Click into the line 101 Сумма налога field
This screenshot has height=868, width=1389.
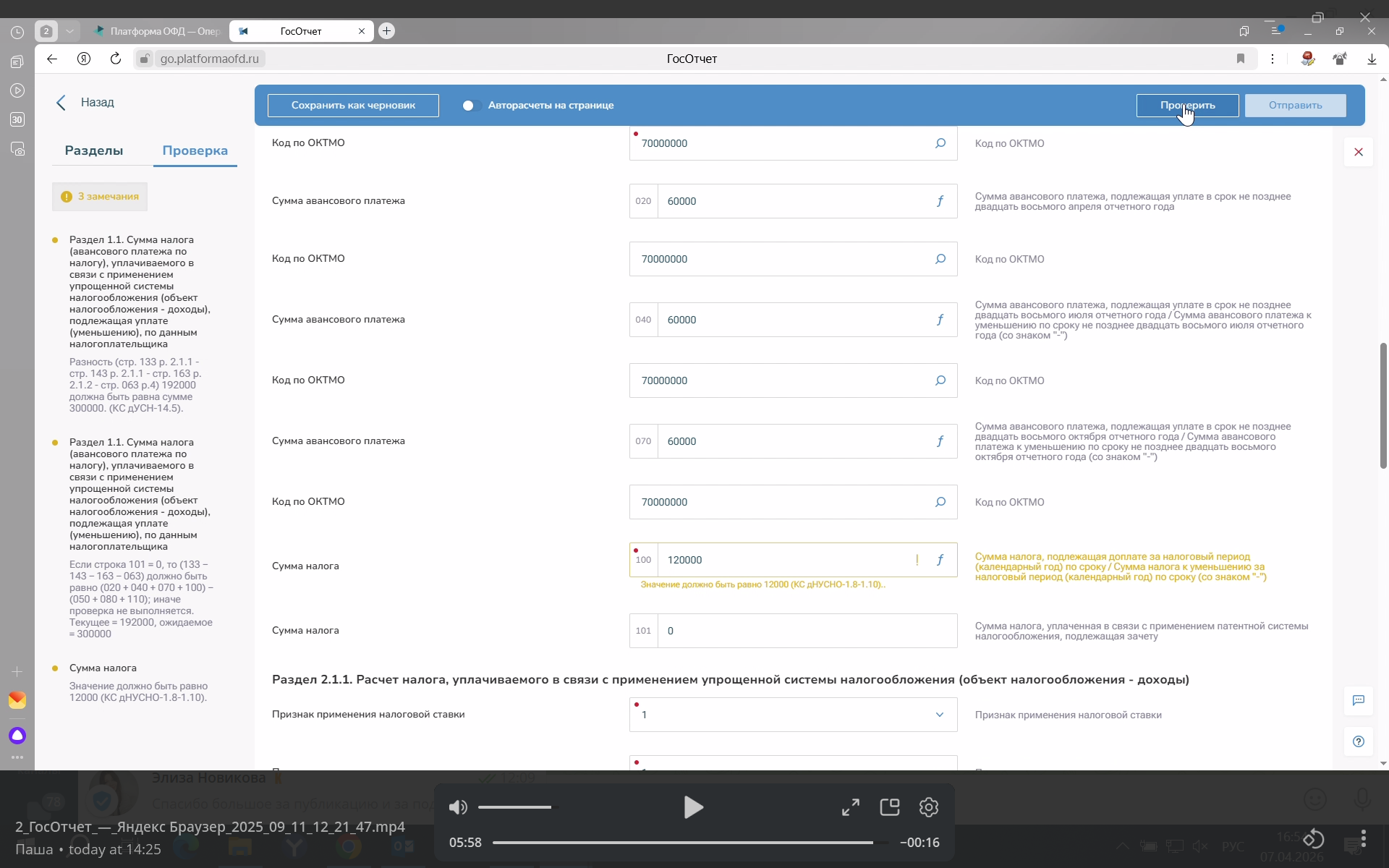(807, 631)
